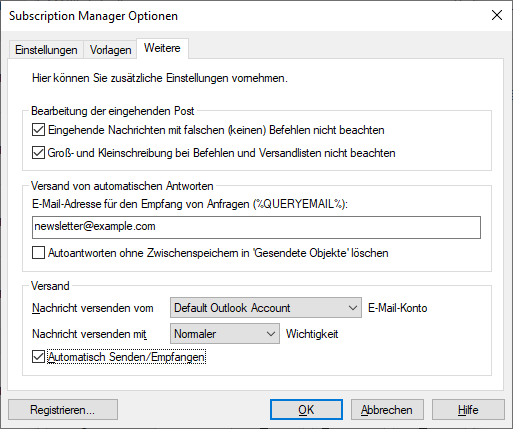Uncheck 'Eingehende Nachrichten mit falschen Befehlen' checkbox
Screen dimensions: 513x429
pyautogui.click(x=38, y=130)
